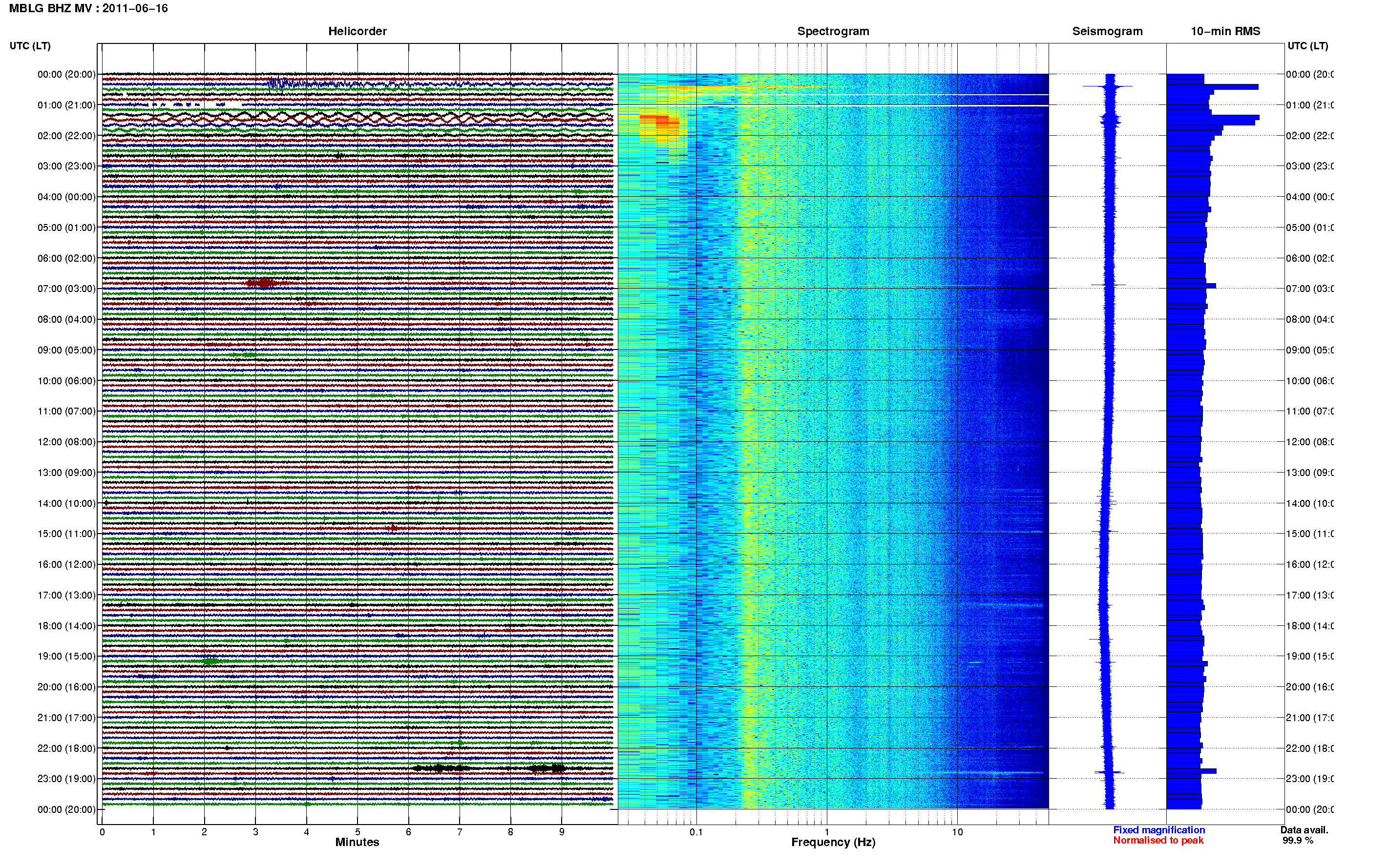
Task: Click the 'Seismogram' panel heading
Action: (x=1107, y=31)
